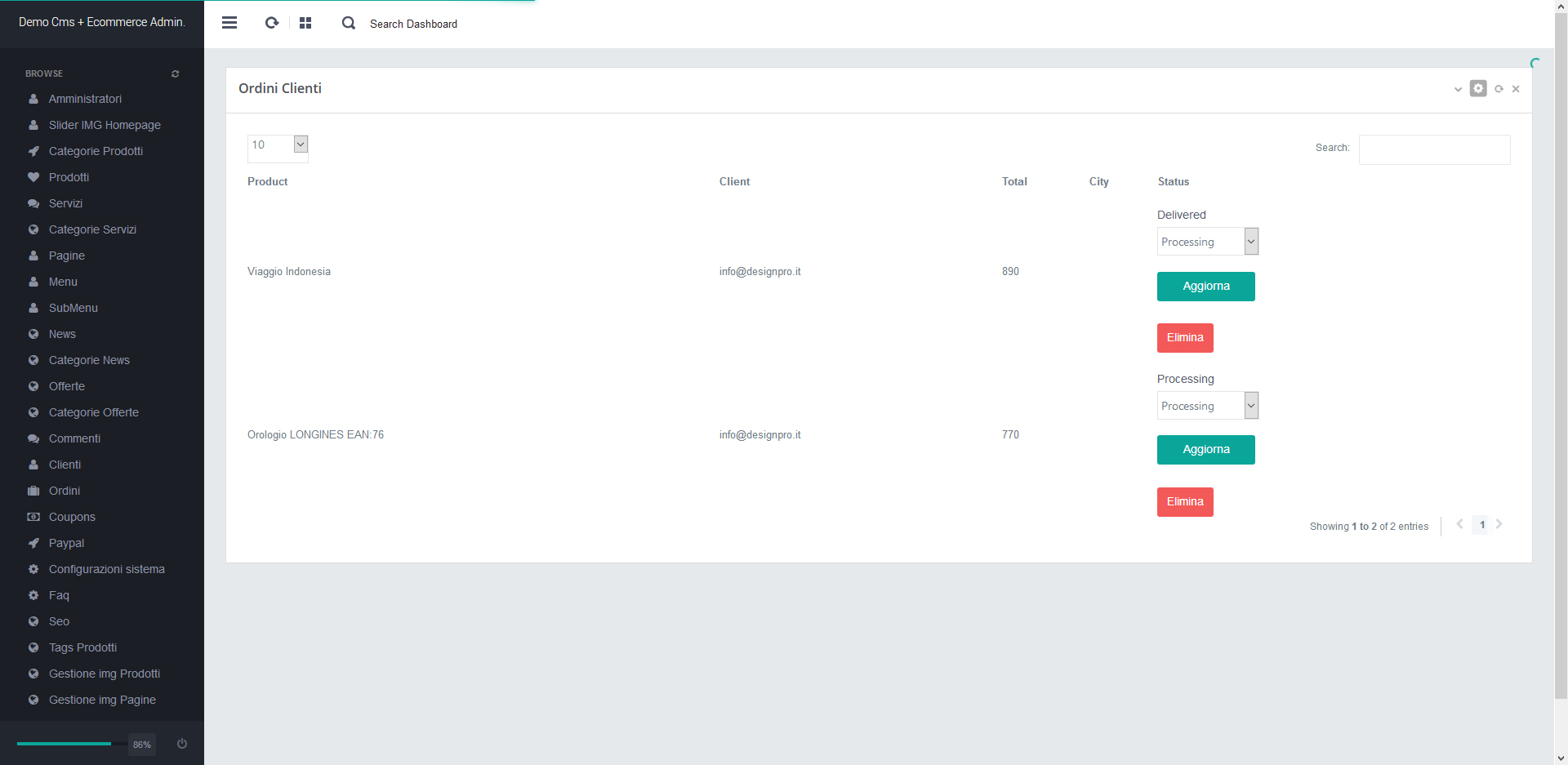Collapse the Ordini Clienti panel with chevron
1568x765 pixels.
click(x=1458, y=89)
